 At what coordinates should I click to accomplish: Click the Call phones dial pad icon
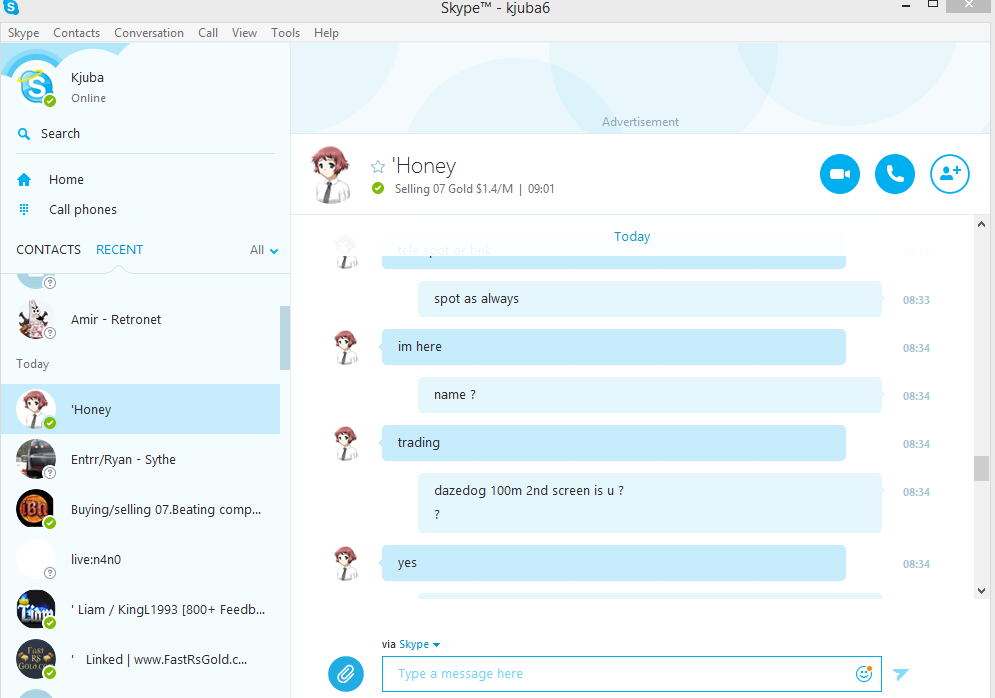[x=24, y=209]
